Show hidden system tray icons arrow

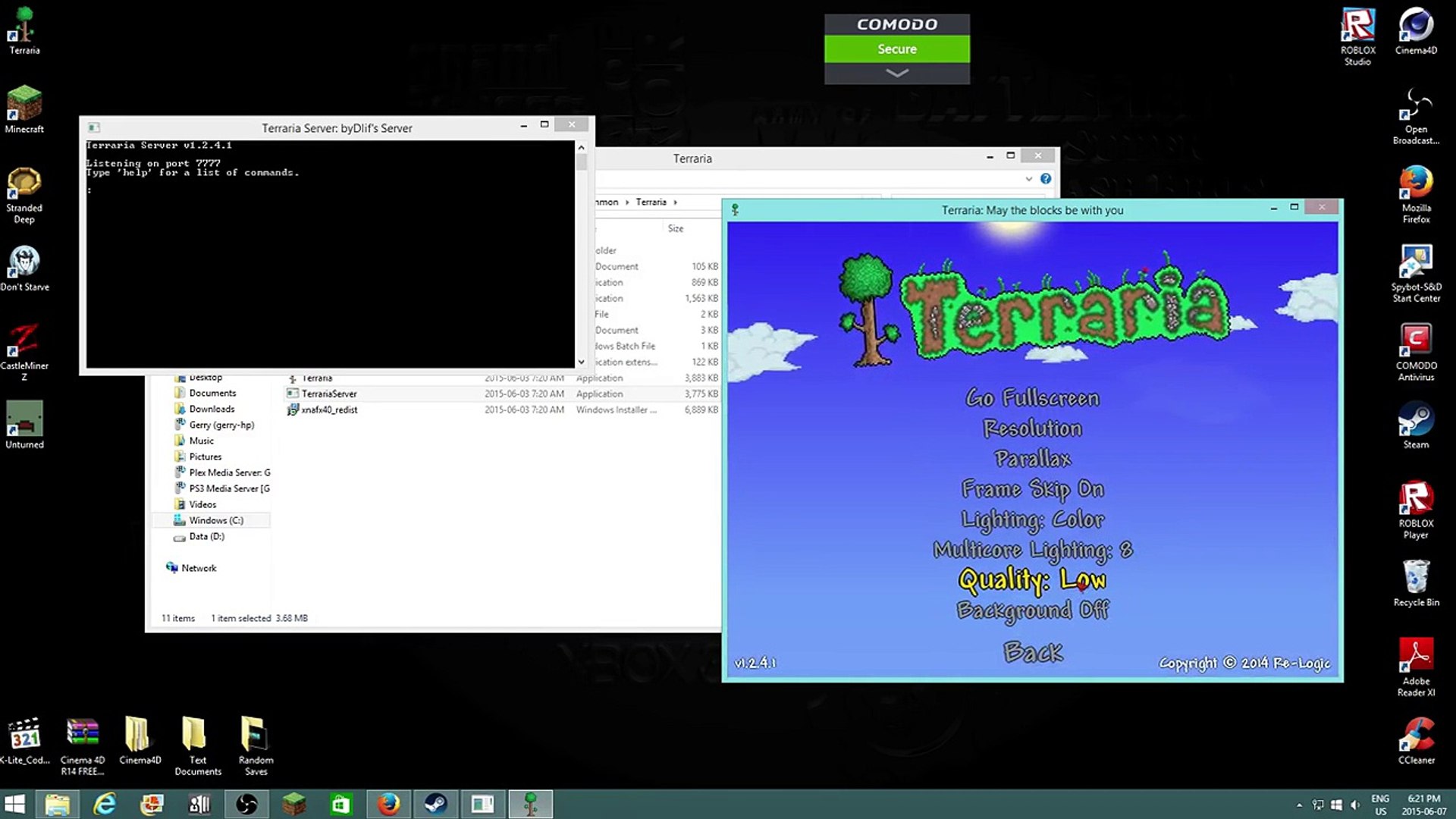click(1299, 805)
